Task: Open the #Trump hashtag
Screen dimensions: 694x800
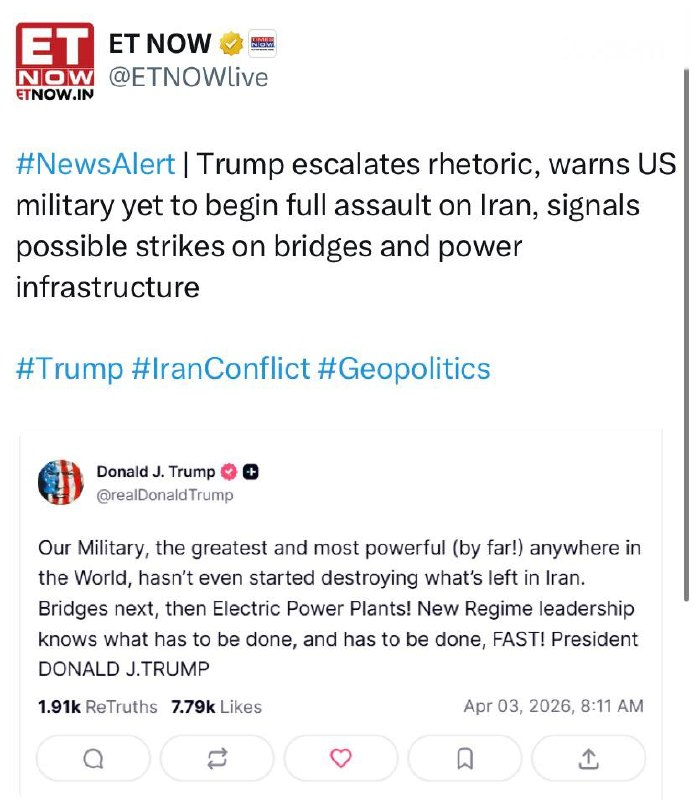Action: point(69,369)
